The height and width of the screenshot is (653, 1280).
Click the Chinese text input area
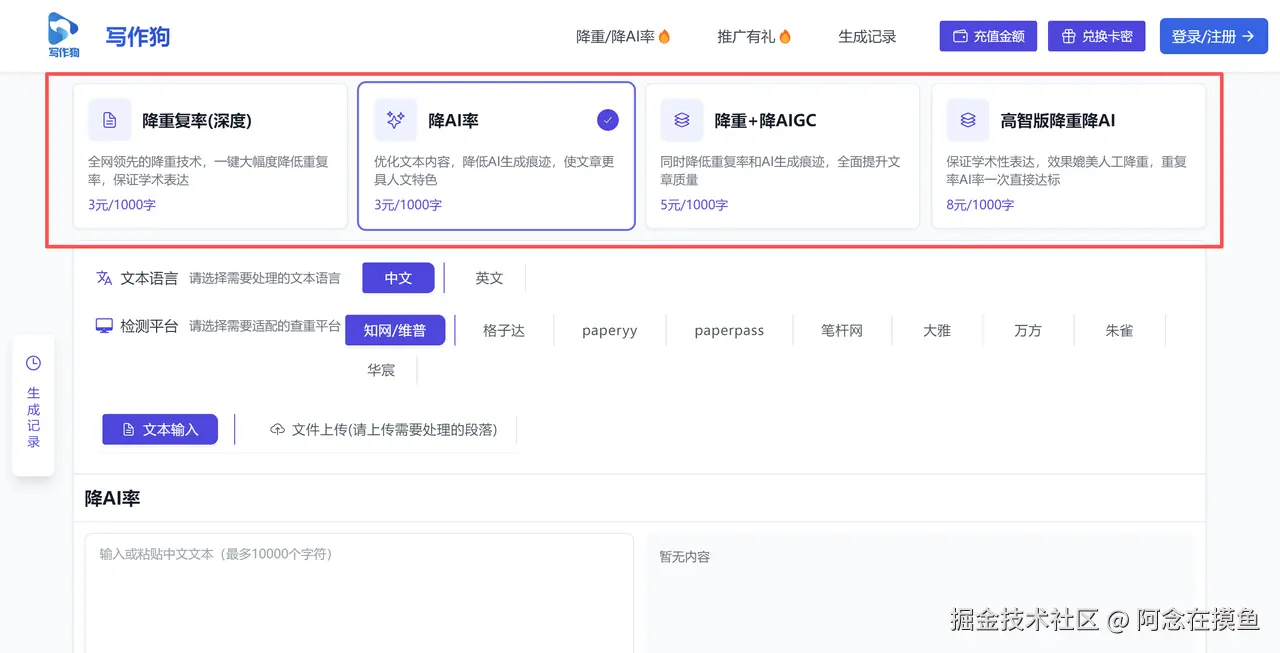tap(359, 592)
